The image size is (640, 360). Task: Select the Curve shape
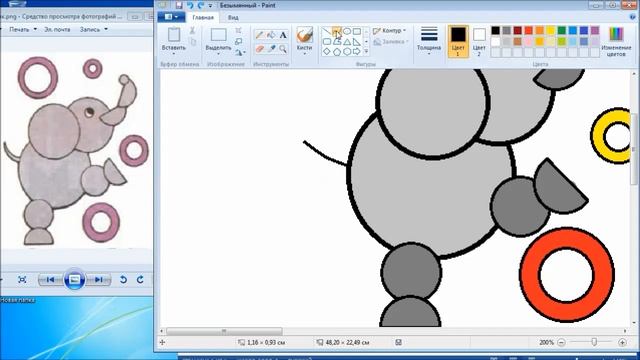337,31
